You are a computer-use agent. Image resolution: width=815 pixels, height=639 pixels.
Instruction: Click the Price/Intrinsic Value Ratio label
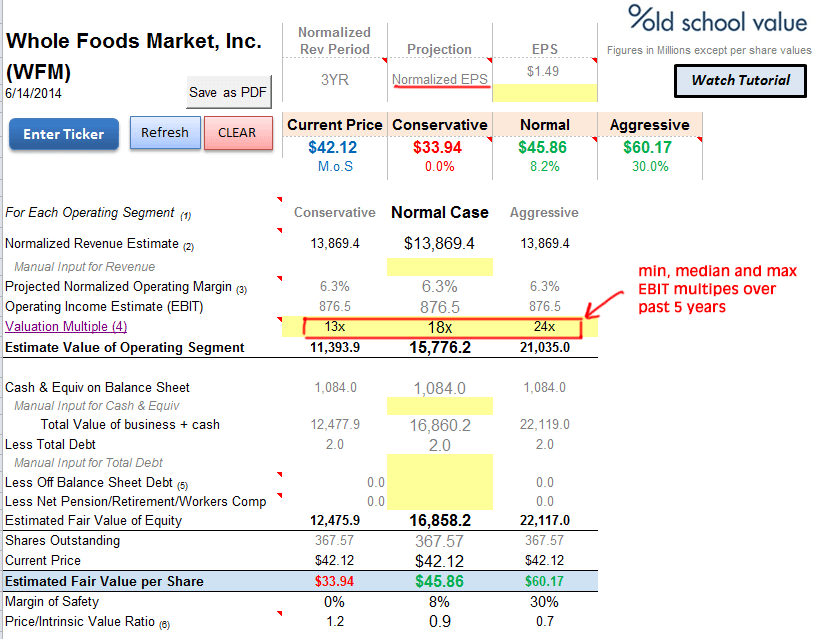tap(87, 622)
